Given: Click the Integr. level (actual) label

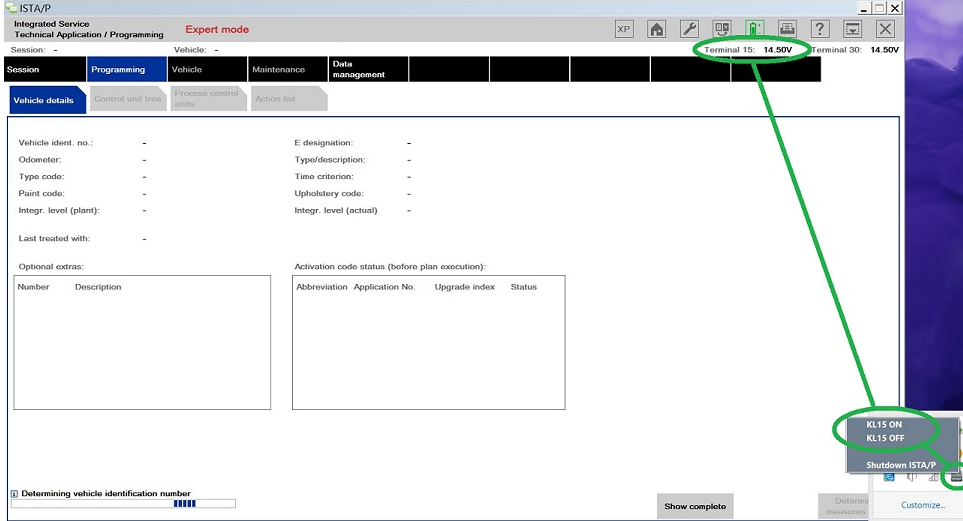Looking at the screenshot, I should [x=336, y=210].
